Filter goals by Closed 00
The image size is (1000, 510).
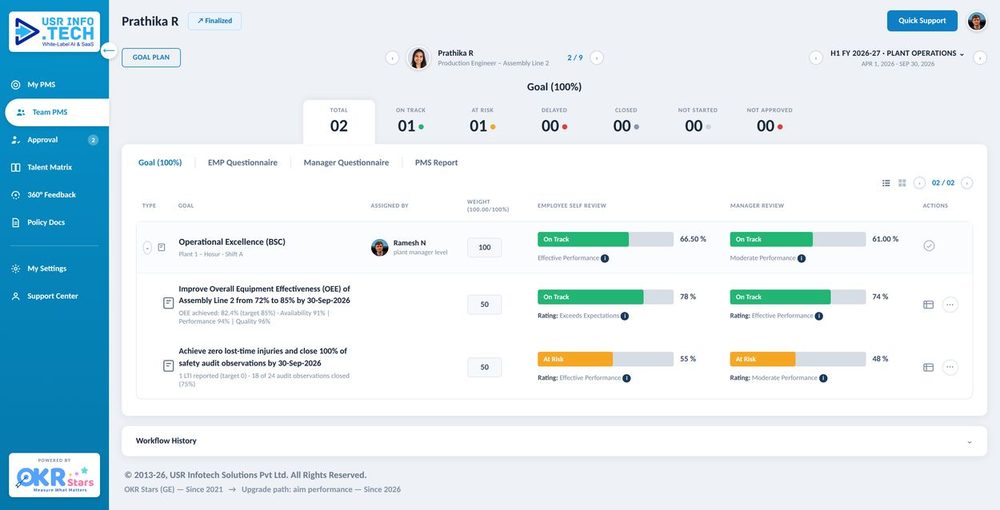tap(626, 121)
